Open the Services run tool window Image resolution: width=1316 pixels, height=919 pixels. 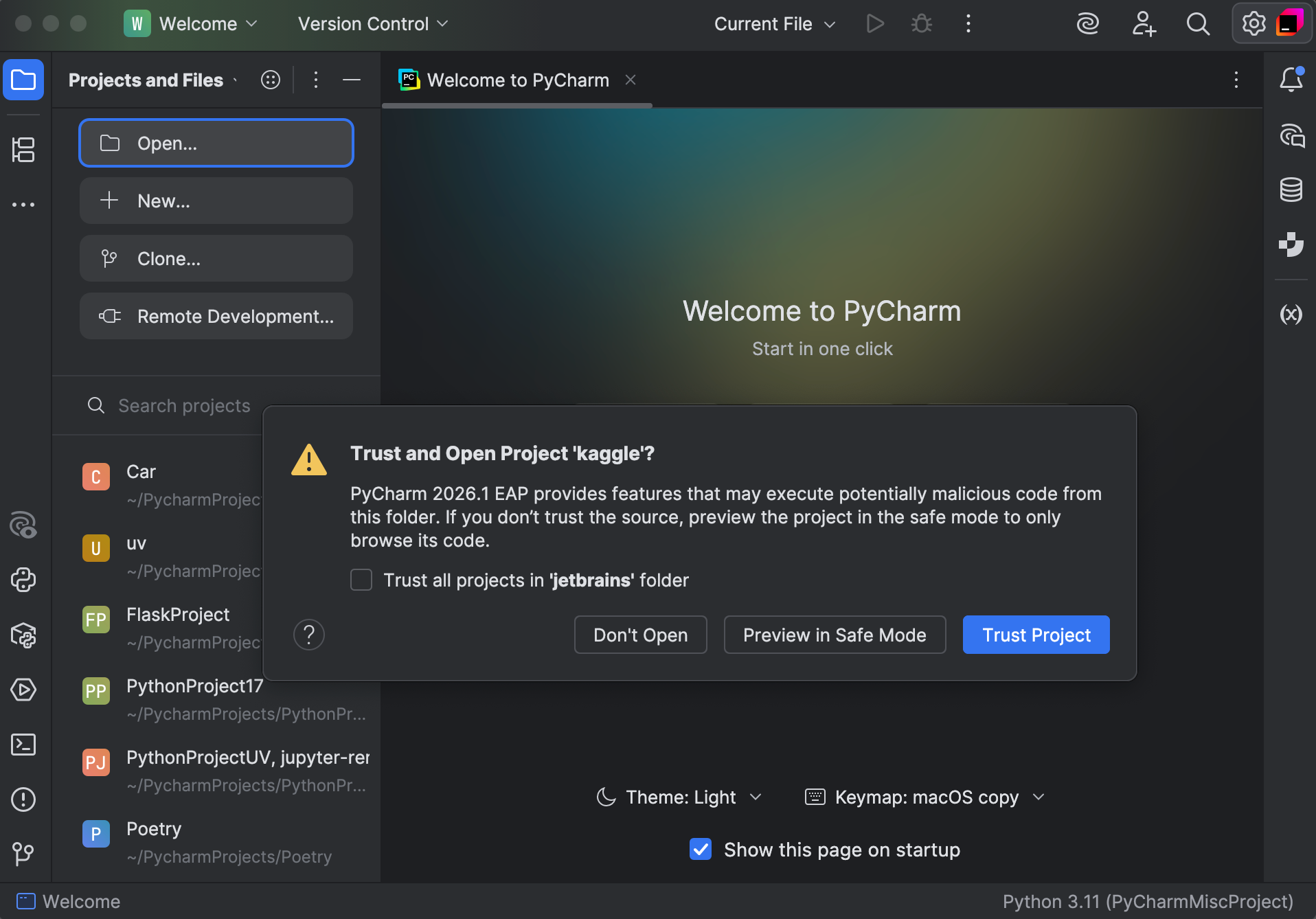(x=24, y=690)
